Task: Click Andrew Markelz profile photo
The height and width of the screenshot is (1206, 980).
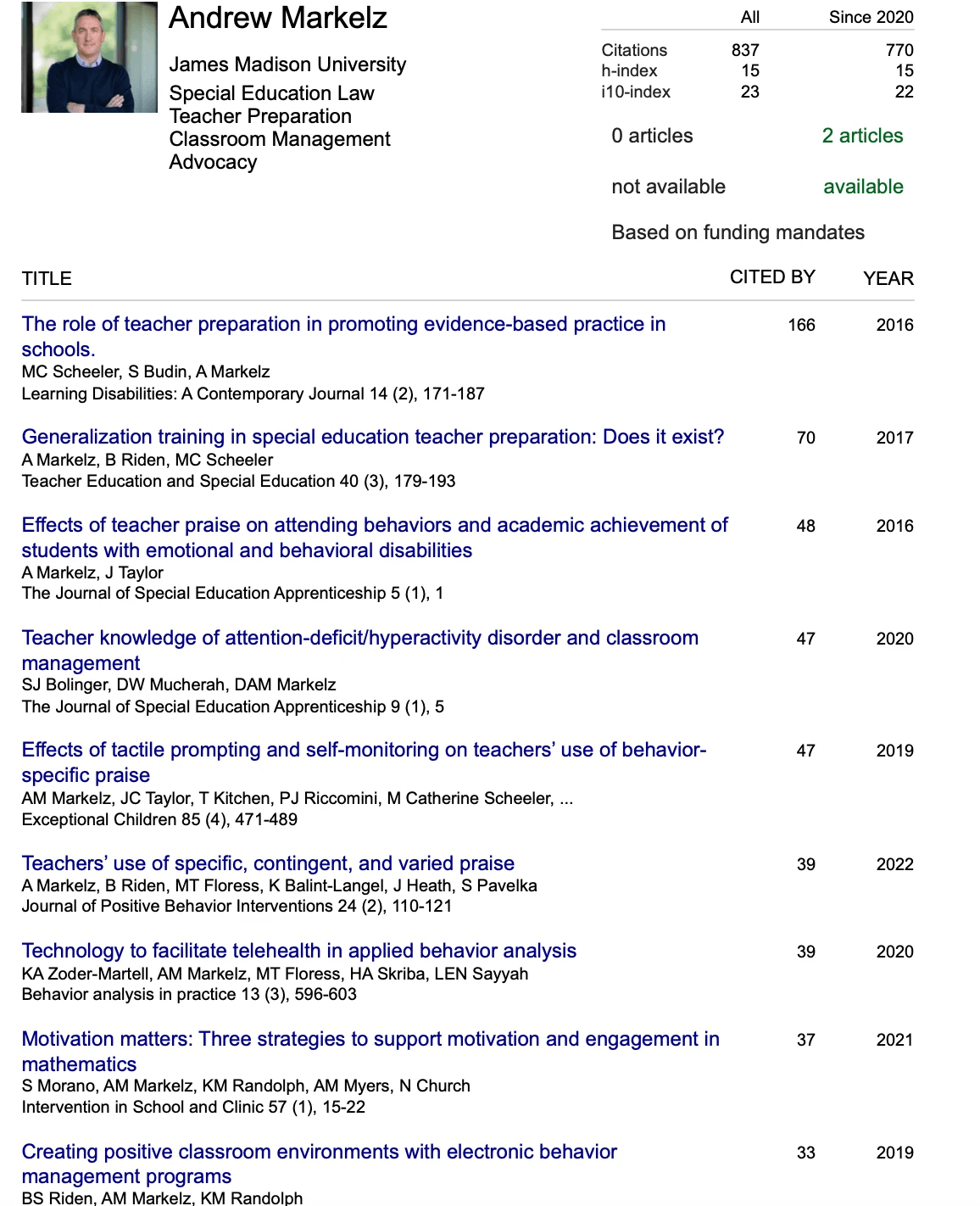Action: pos(89,57)
